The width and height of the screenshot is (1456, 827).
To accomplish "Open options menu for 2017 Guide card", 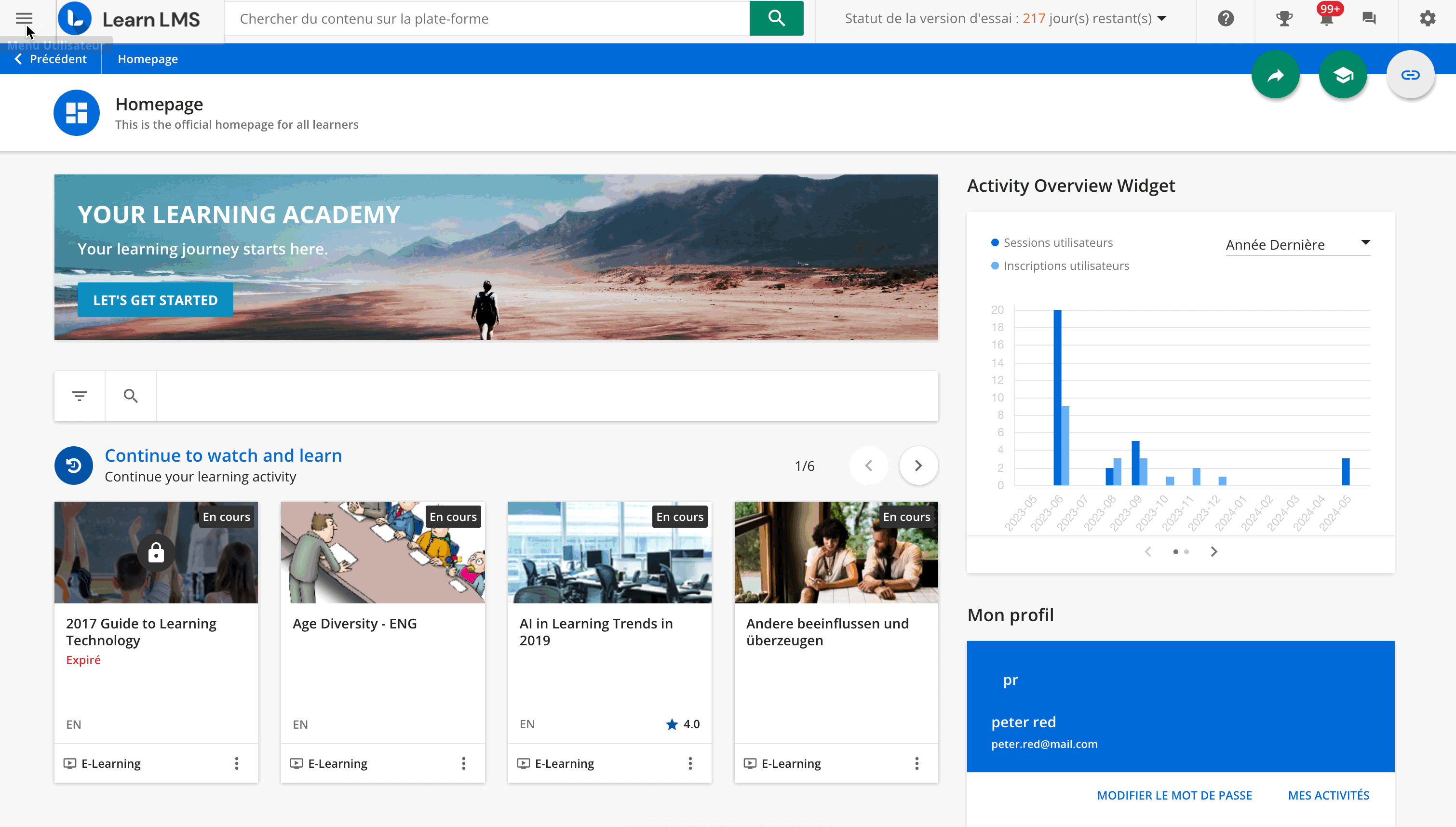I will coord(237,763).
